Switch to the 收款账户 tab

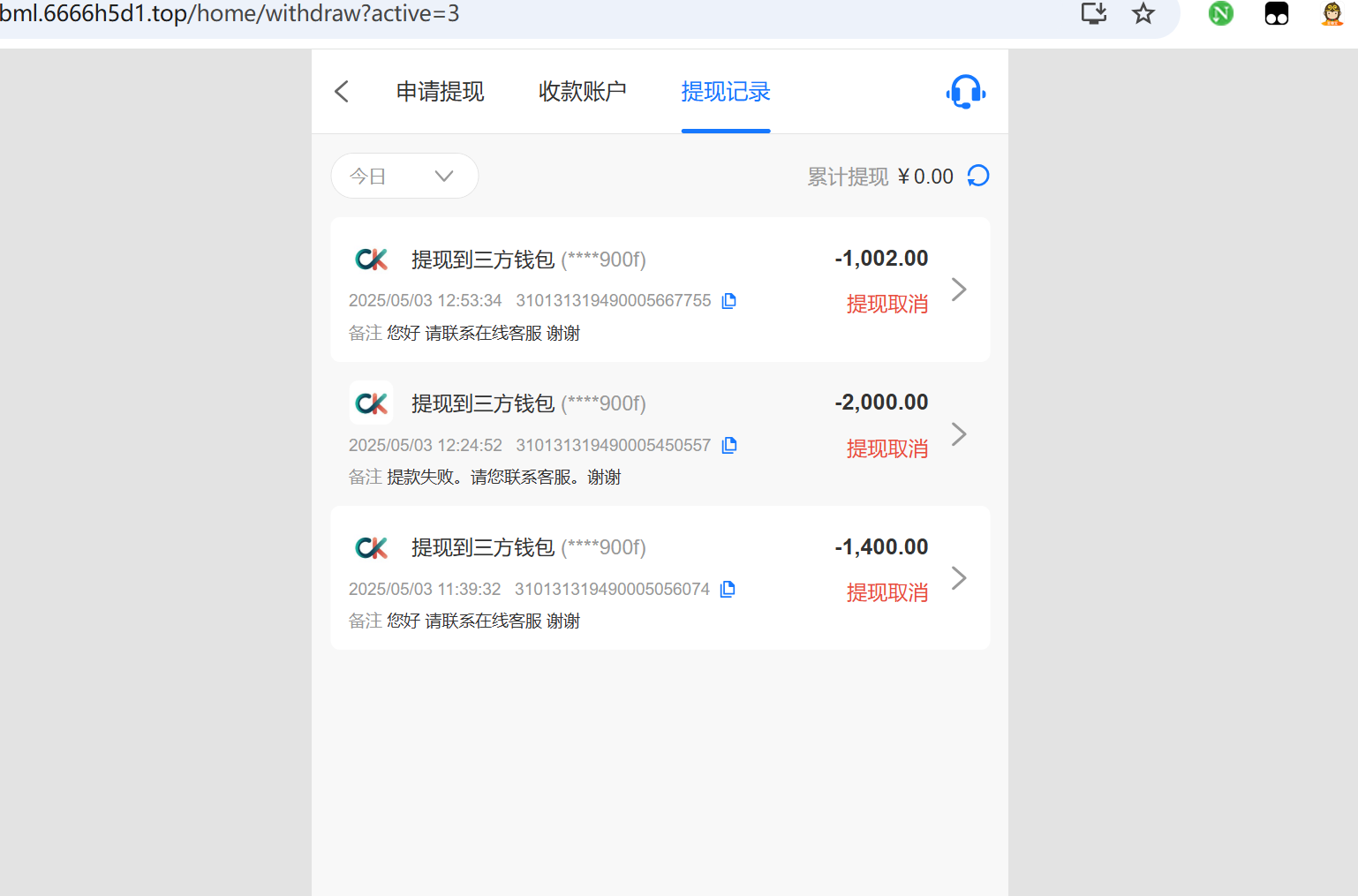583,91
